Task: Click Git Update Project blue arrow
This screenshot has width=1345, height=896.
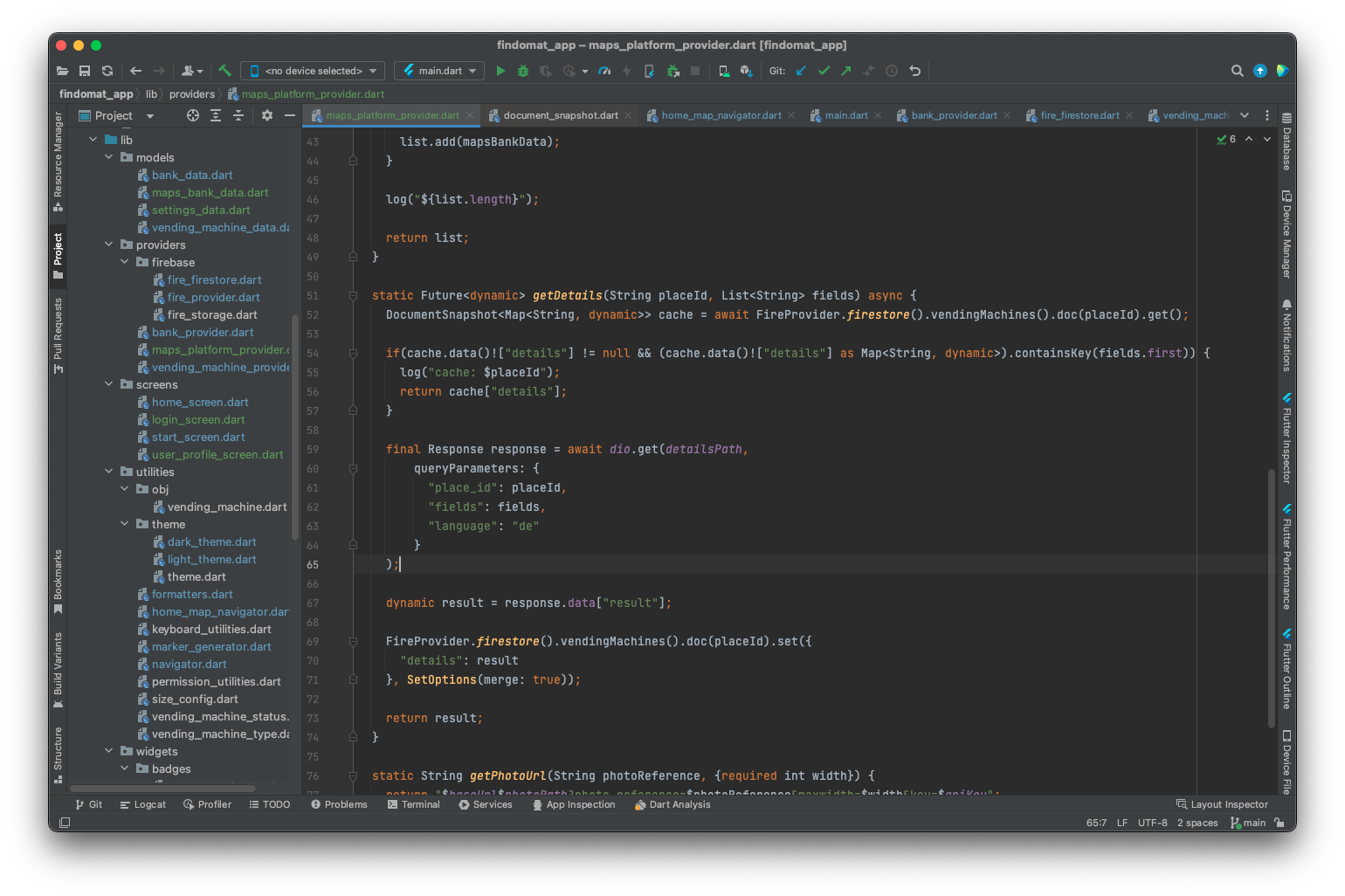Action: click(x=801, y=71)
